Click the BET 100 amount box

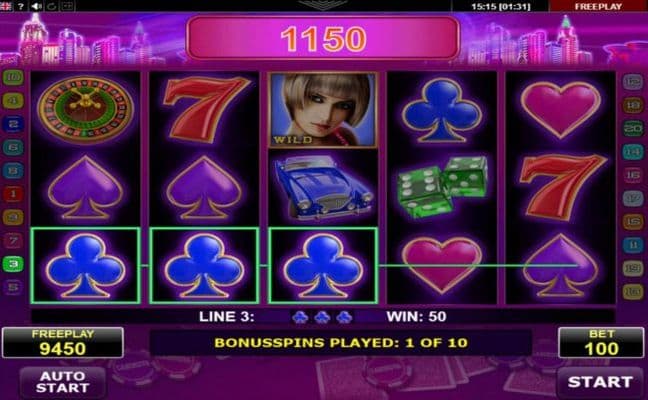click(601, 343)
